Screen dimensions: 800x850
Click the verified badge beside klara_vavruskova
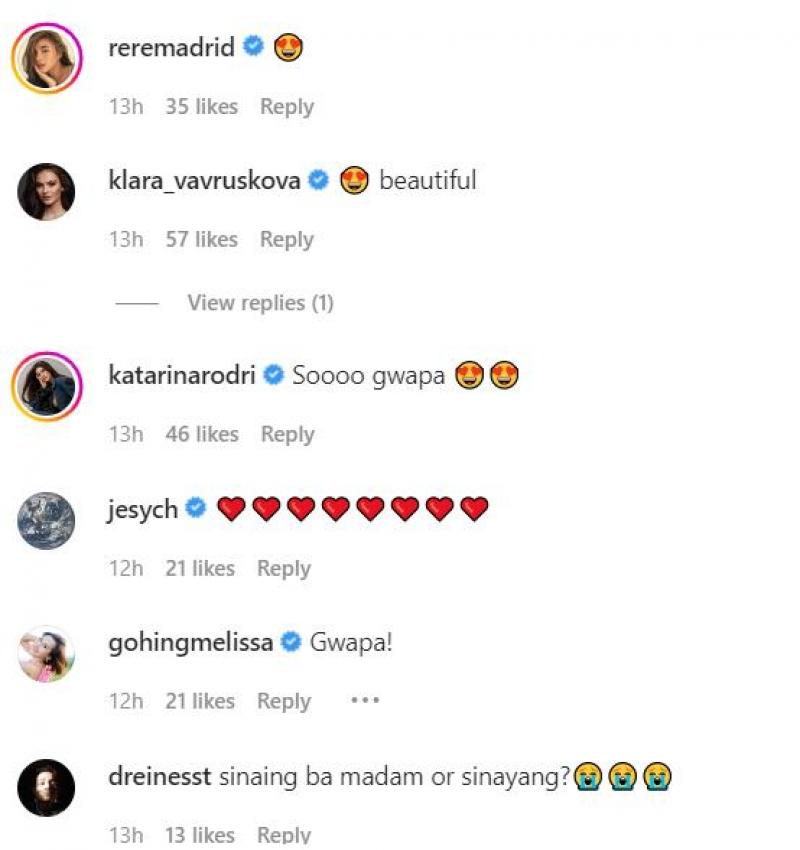click(x=320, y=181)
